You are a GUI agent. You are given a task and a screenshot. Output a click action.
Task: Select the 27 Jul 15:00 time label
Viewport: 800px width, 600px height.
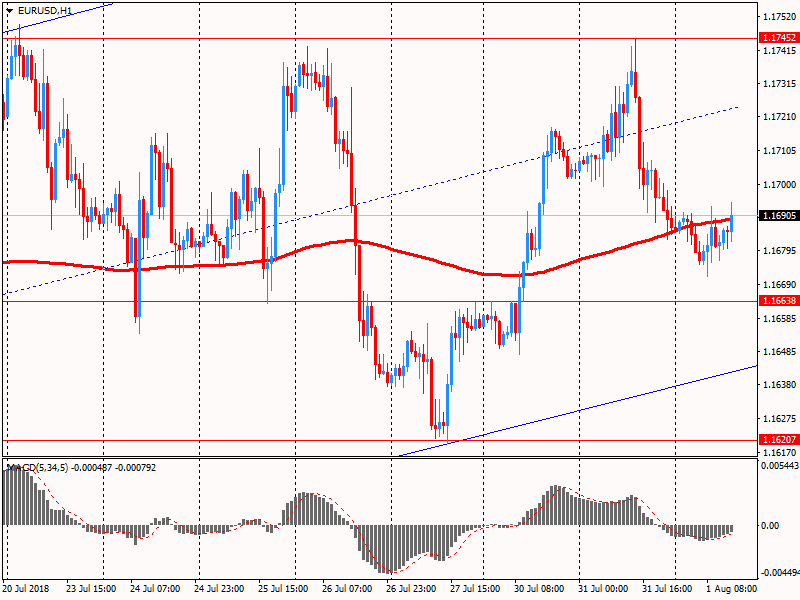pyautogui.click(x=475, y=588)
